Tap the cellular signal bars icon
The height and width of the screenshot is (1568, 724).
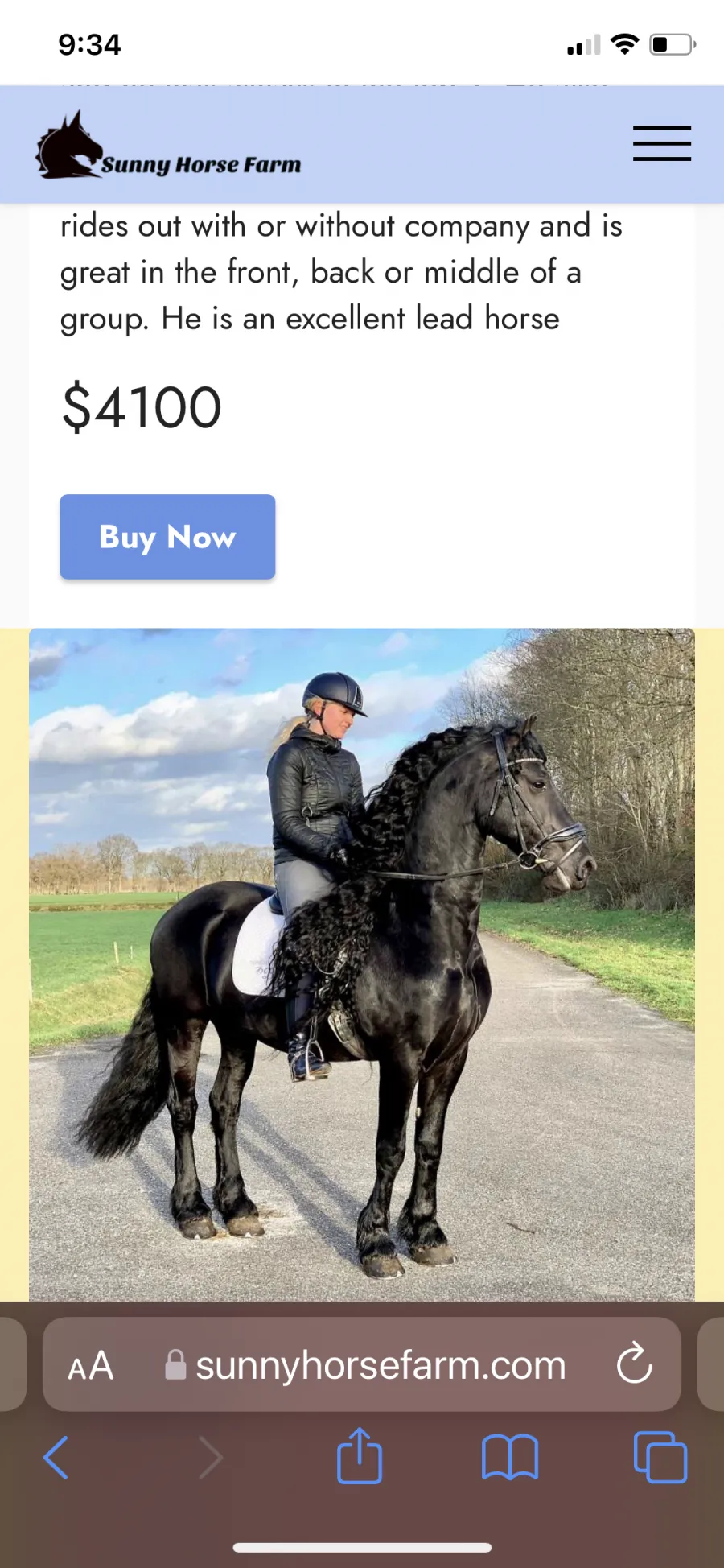pos(584,45)
